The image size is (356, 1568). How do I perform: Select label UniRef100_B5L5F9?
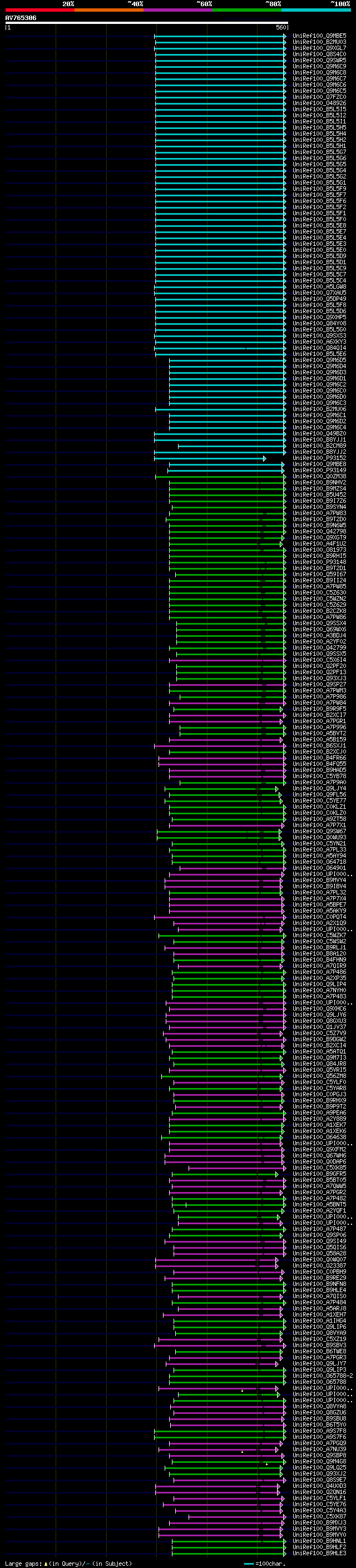coord(319,189)
